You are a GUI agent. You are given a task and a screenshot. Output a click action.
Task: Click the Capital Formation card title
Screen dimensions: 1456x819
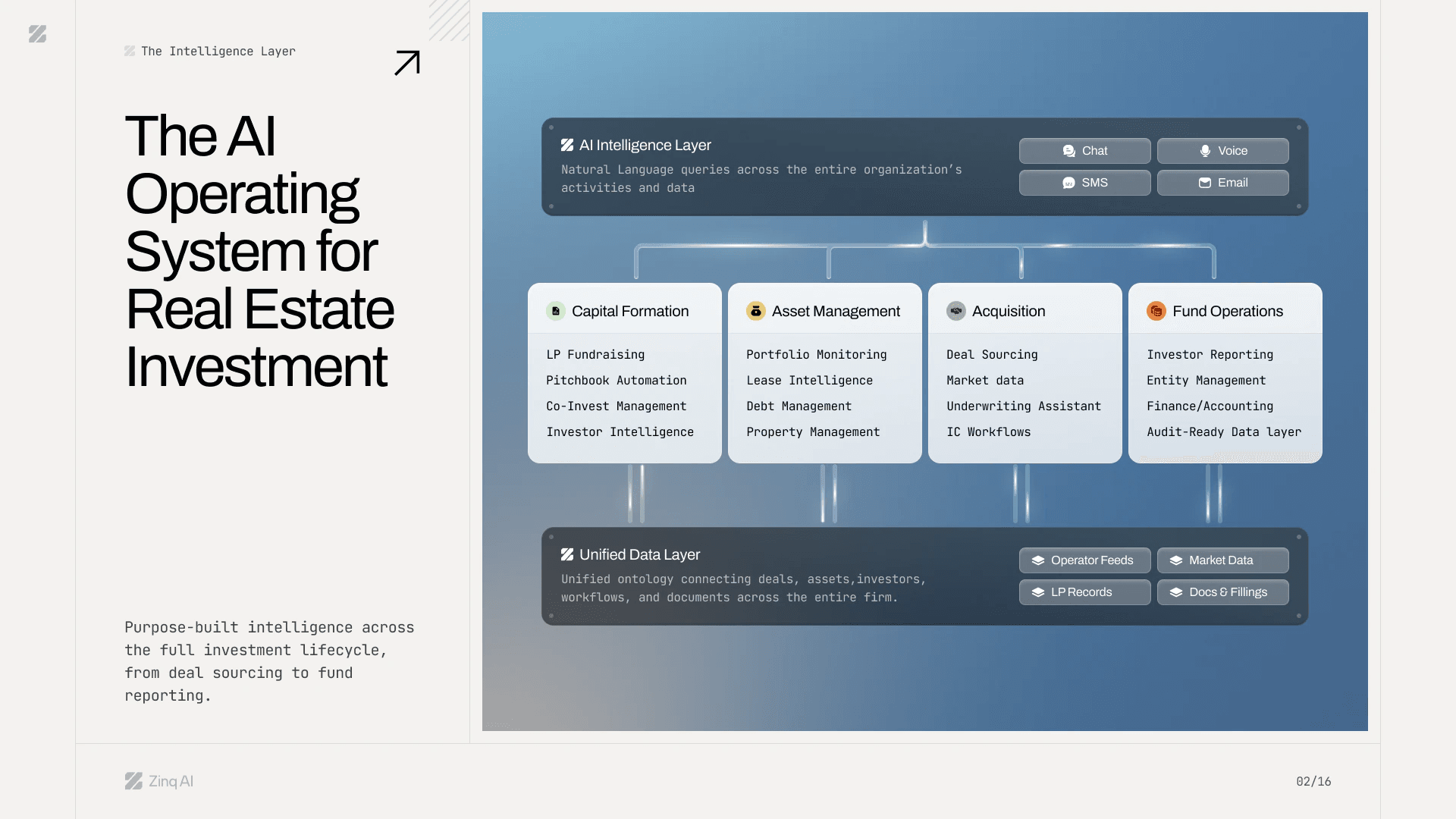pos(630,311)
